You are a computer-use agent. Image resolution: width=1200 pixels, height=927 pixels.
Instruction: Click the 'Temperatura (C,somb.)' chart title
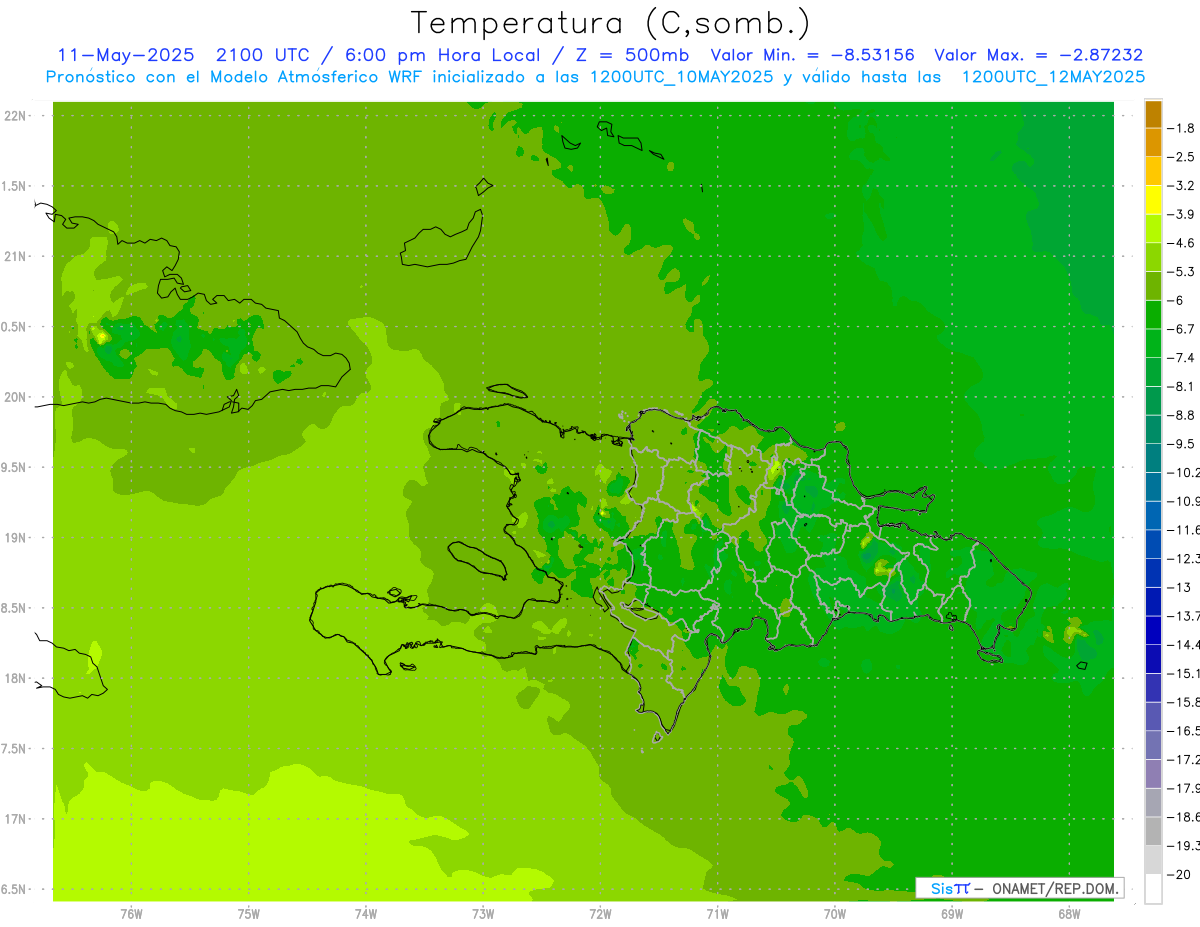coord(611,23)
